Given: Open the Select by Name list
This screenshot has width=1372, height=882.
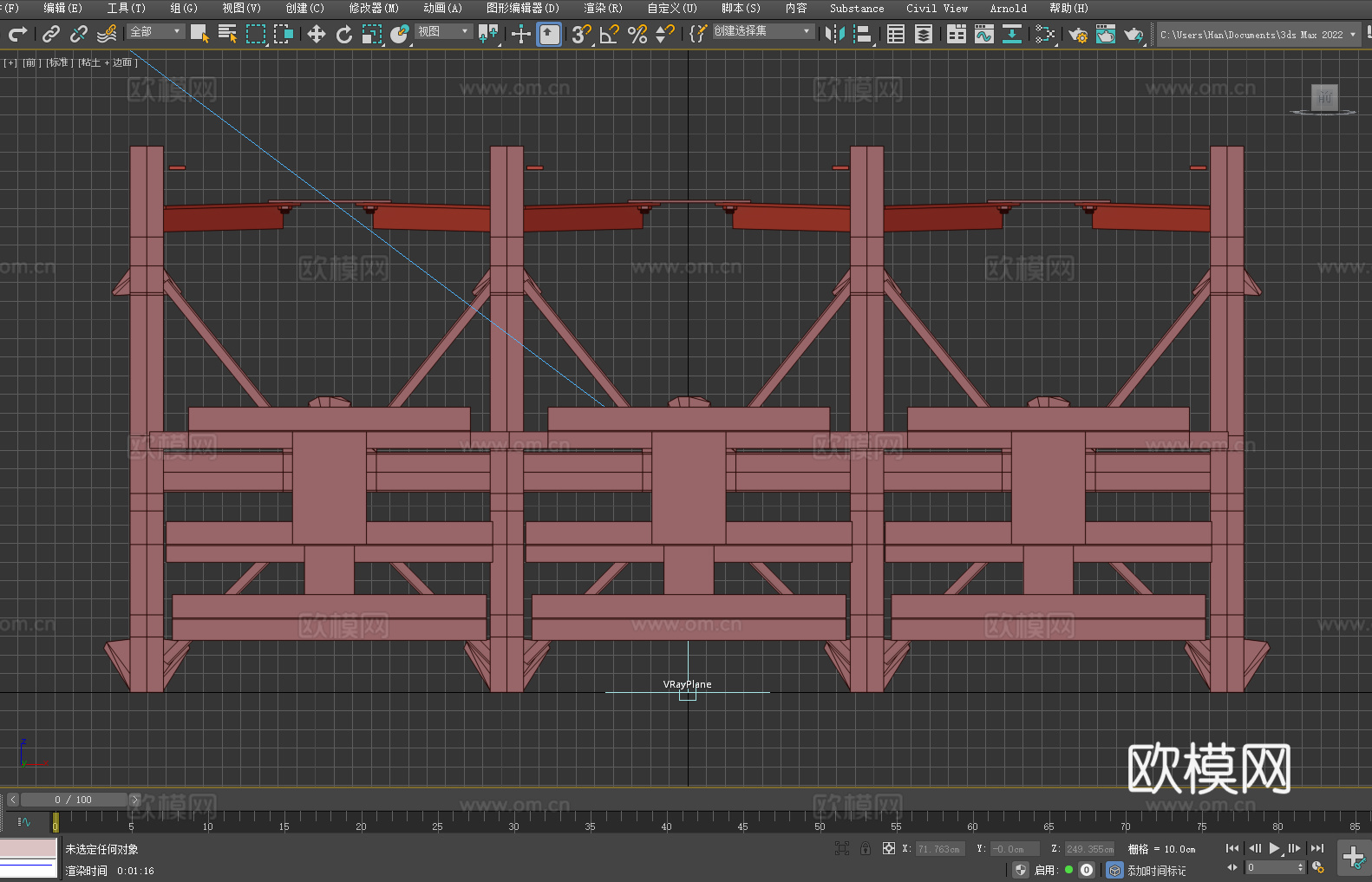Looking at the screenshot, I should pos(227,34).
